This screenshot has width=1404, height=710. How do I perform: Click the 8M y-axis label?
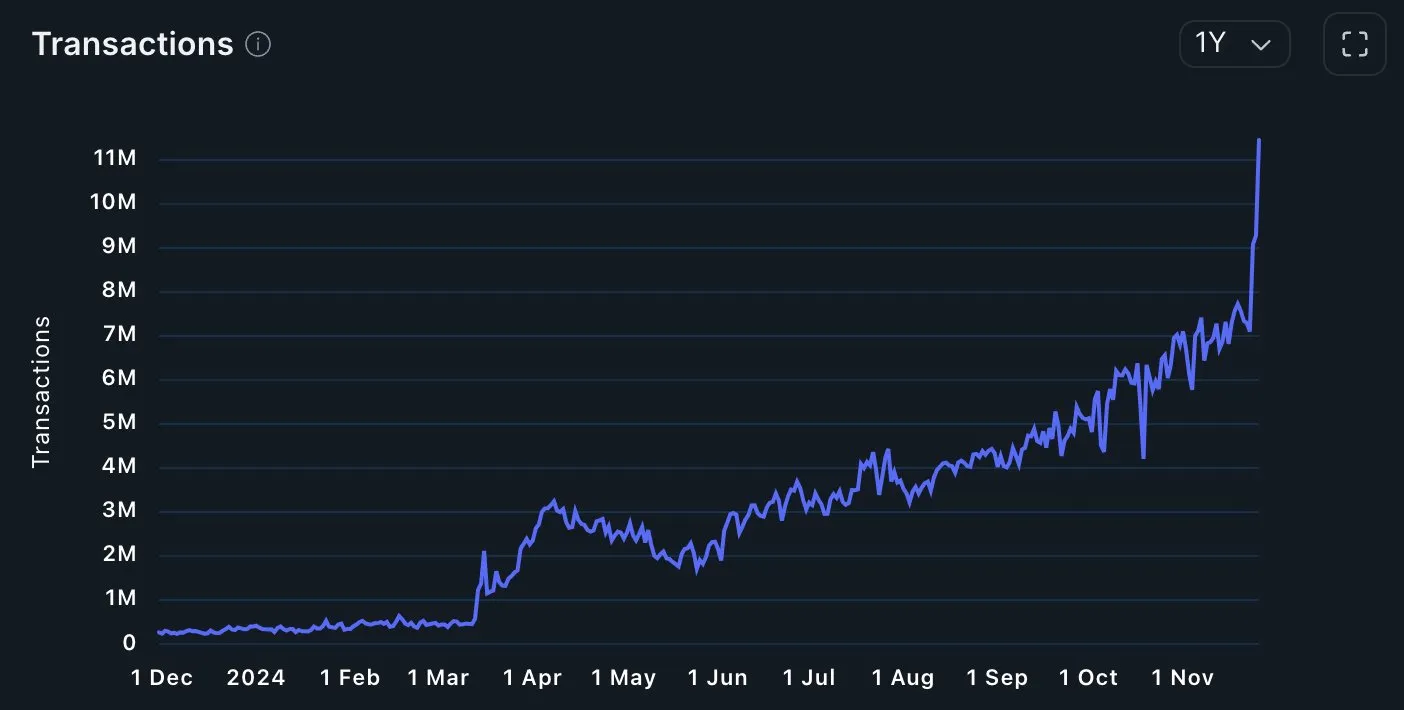coord(117,290)
